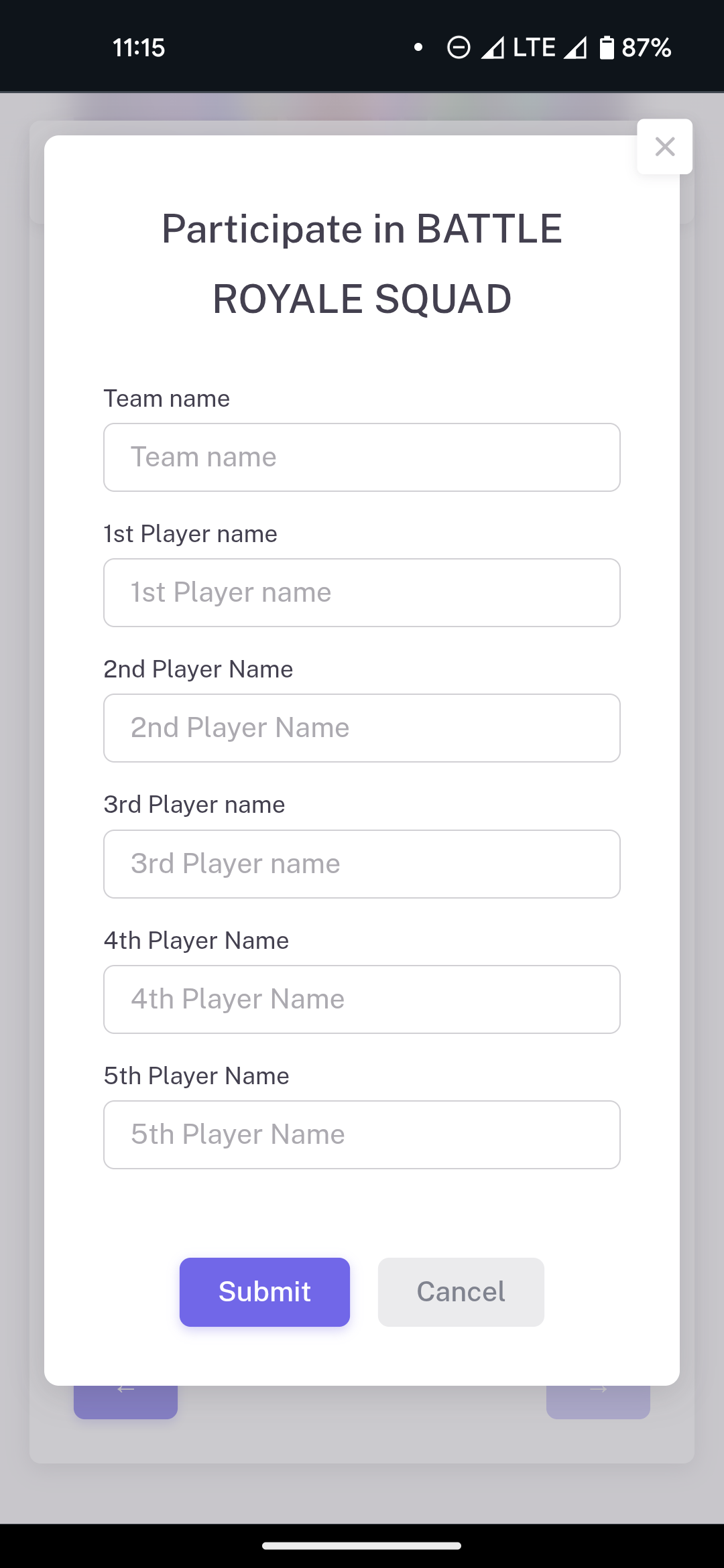Focus the 4th Player Name text box
This screenshot has width=724, height=1568.
pos(362,1000)
